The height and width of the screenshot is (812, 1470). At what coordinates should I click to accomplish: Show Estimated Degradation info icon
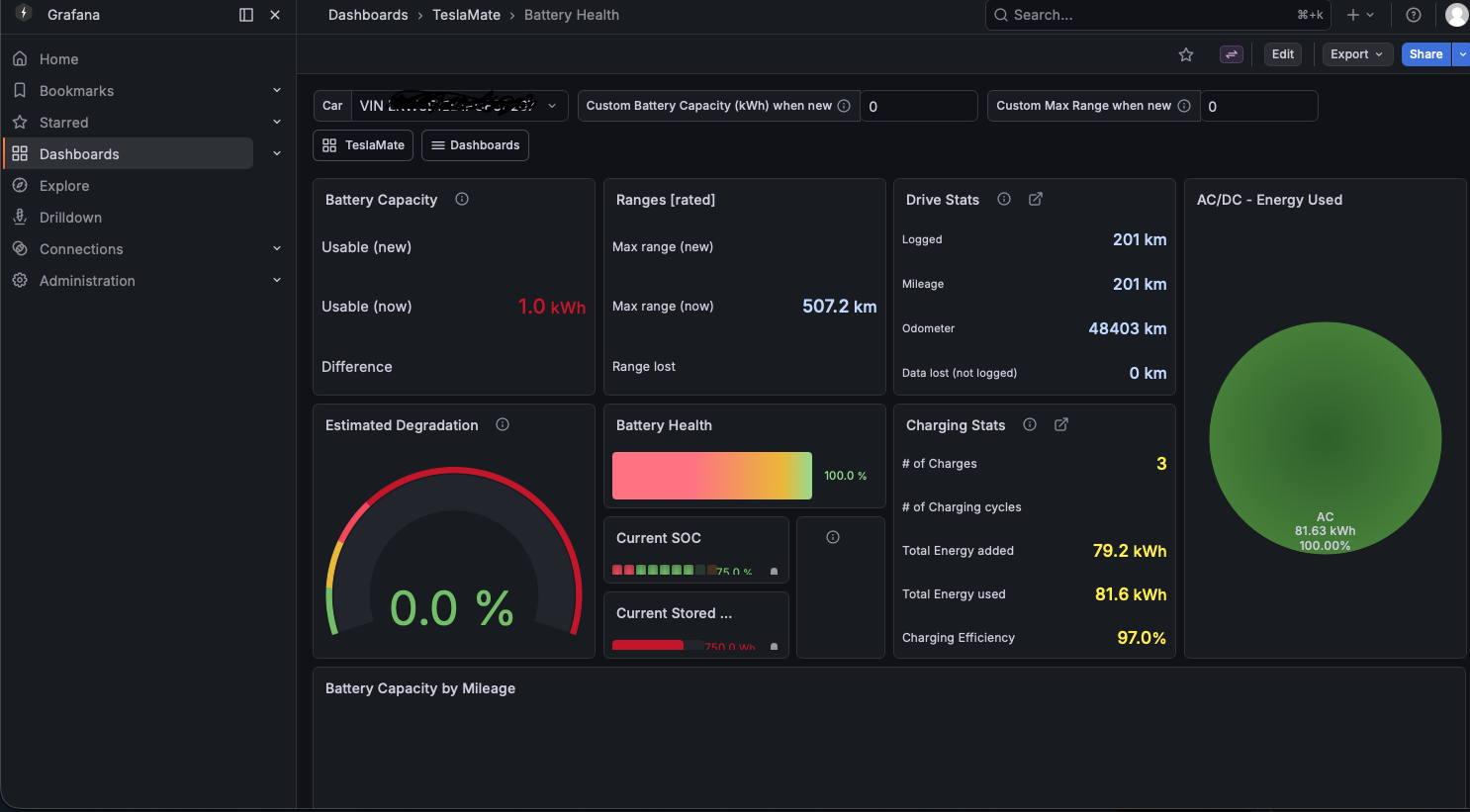coord(503,424)
